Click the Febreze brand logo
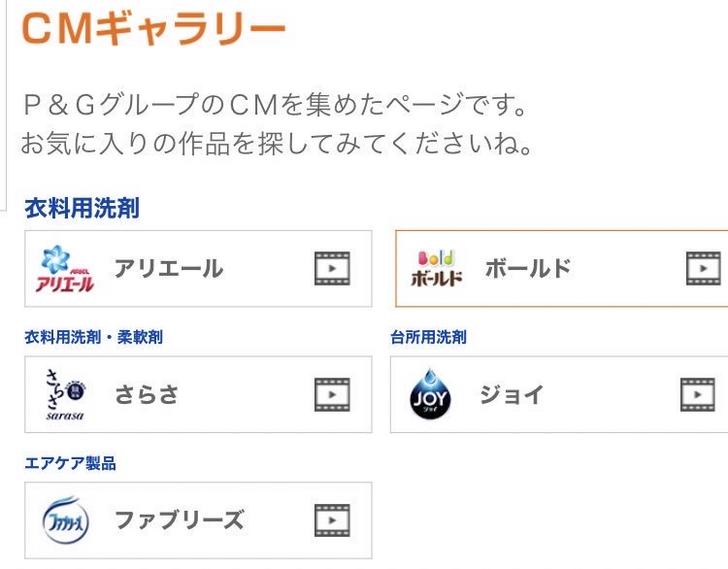This screenshot has width=728, height=569. tap(66, 521)
